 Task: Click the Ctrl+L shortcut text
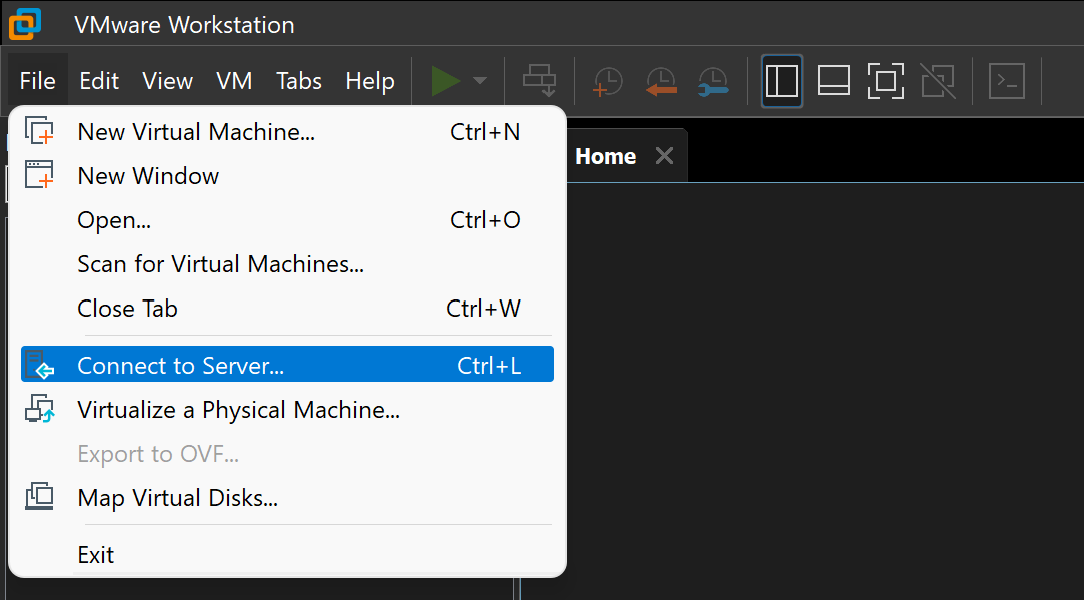click(x=489, y=366)
